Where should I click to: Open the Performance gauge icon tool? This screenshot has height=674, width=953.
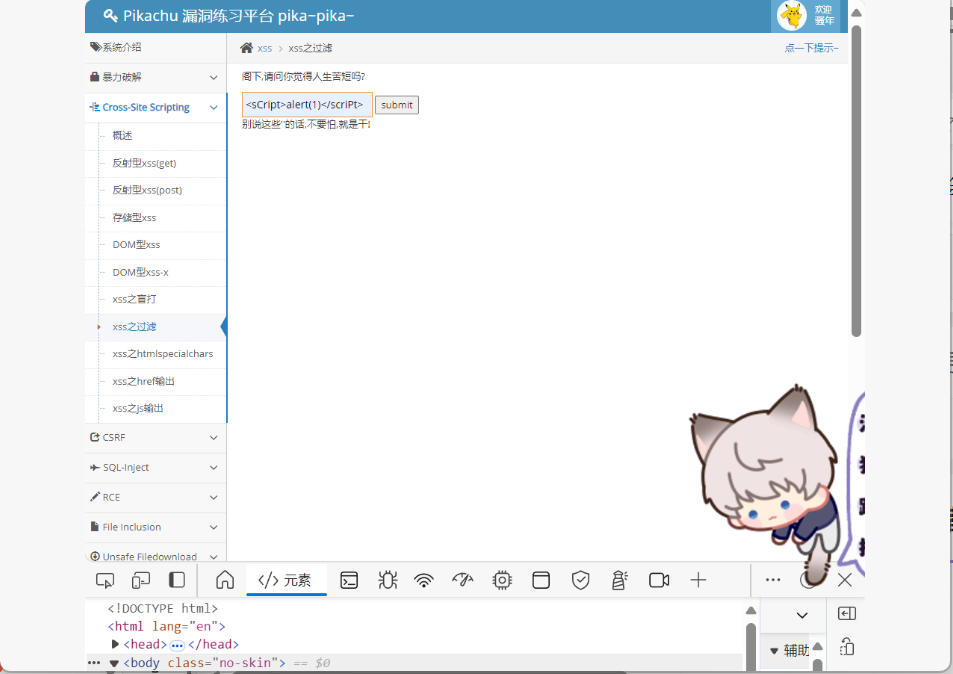[x=463, y=580]
